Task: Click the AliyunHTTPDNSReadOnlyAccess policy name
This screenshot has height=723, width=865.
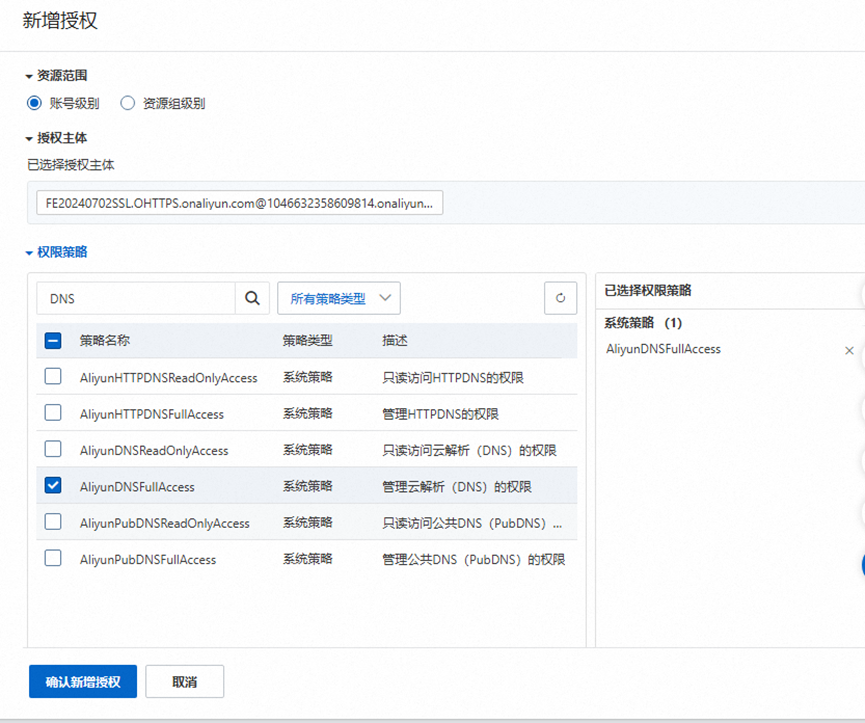Action: [x=168, y=378]
